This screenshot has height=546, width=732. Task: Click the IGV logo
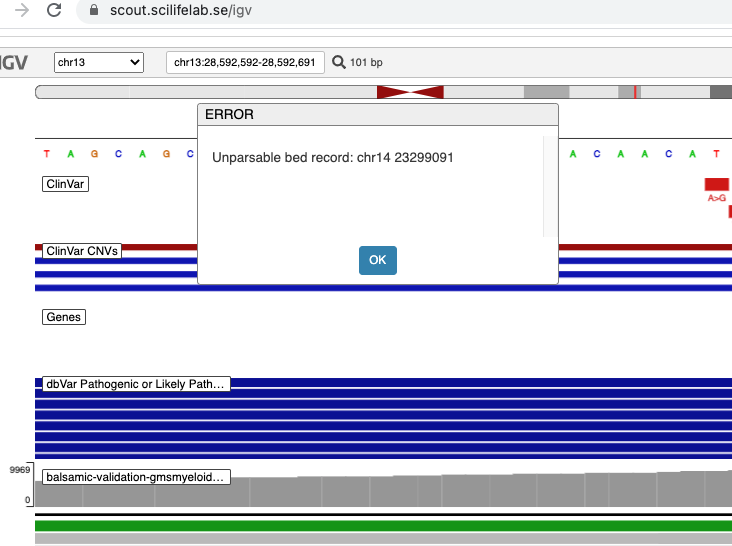(x=14, y=63)
